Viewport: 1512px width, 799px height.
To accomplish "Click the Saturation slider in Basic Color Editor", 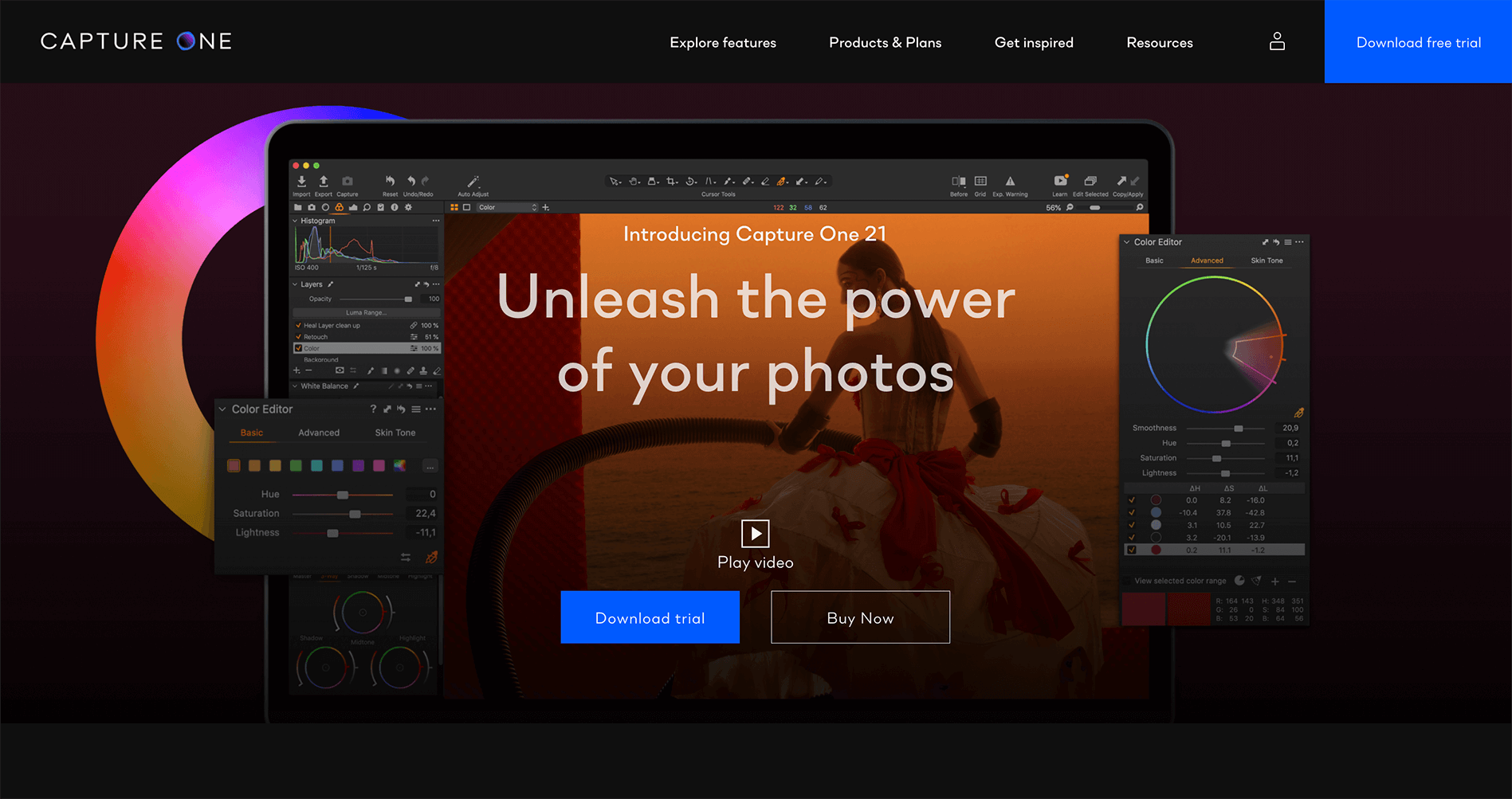I will pyautogui.click(x=343, y=514).
